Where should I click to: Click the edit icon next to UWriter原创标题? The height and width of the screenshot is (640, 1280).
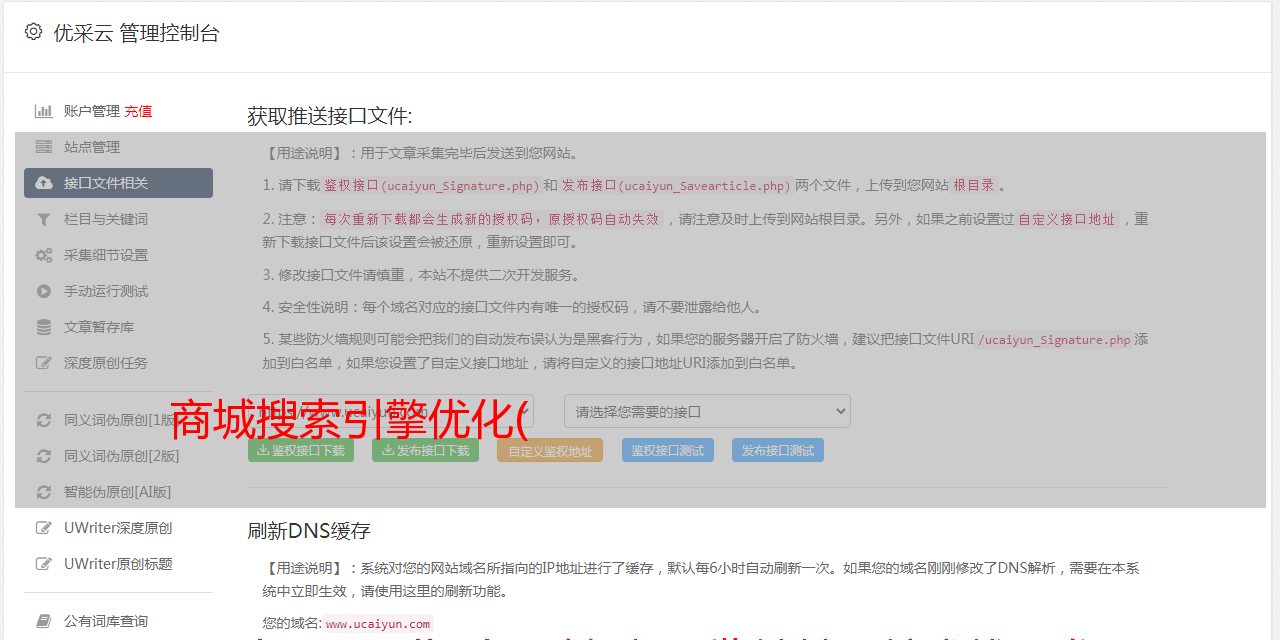[x=44, y=564]
